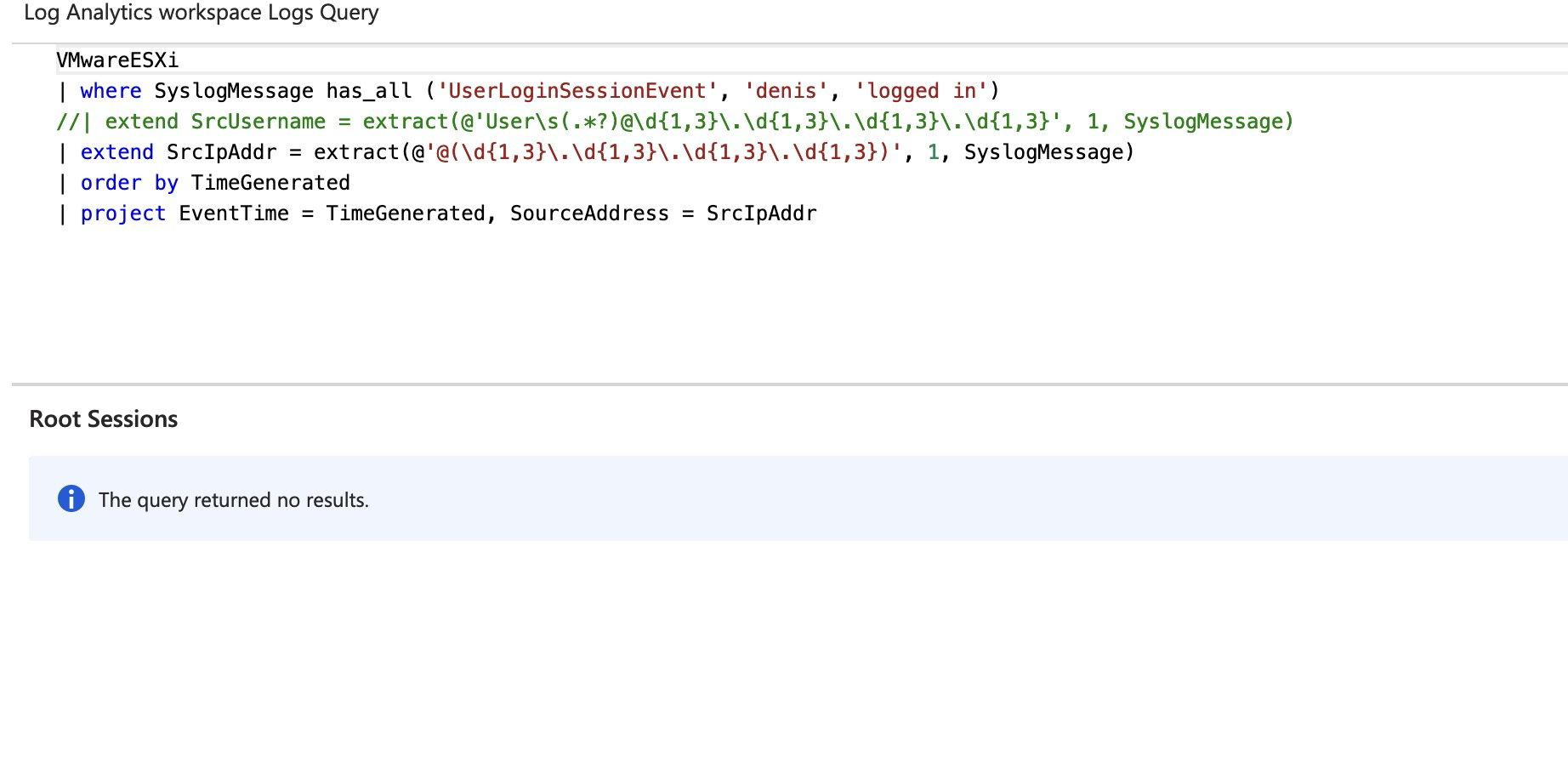1568x774 pixels.
Task: Click the 'UserLoginSessionEvent' string literal
Action: (577, 91)
